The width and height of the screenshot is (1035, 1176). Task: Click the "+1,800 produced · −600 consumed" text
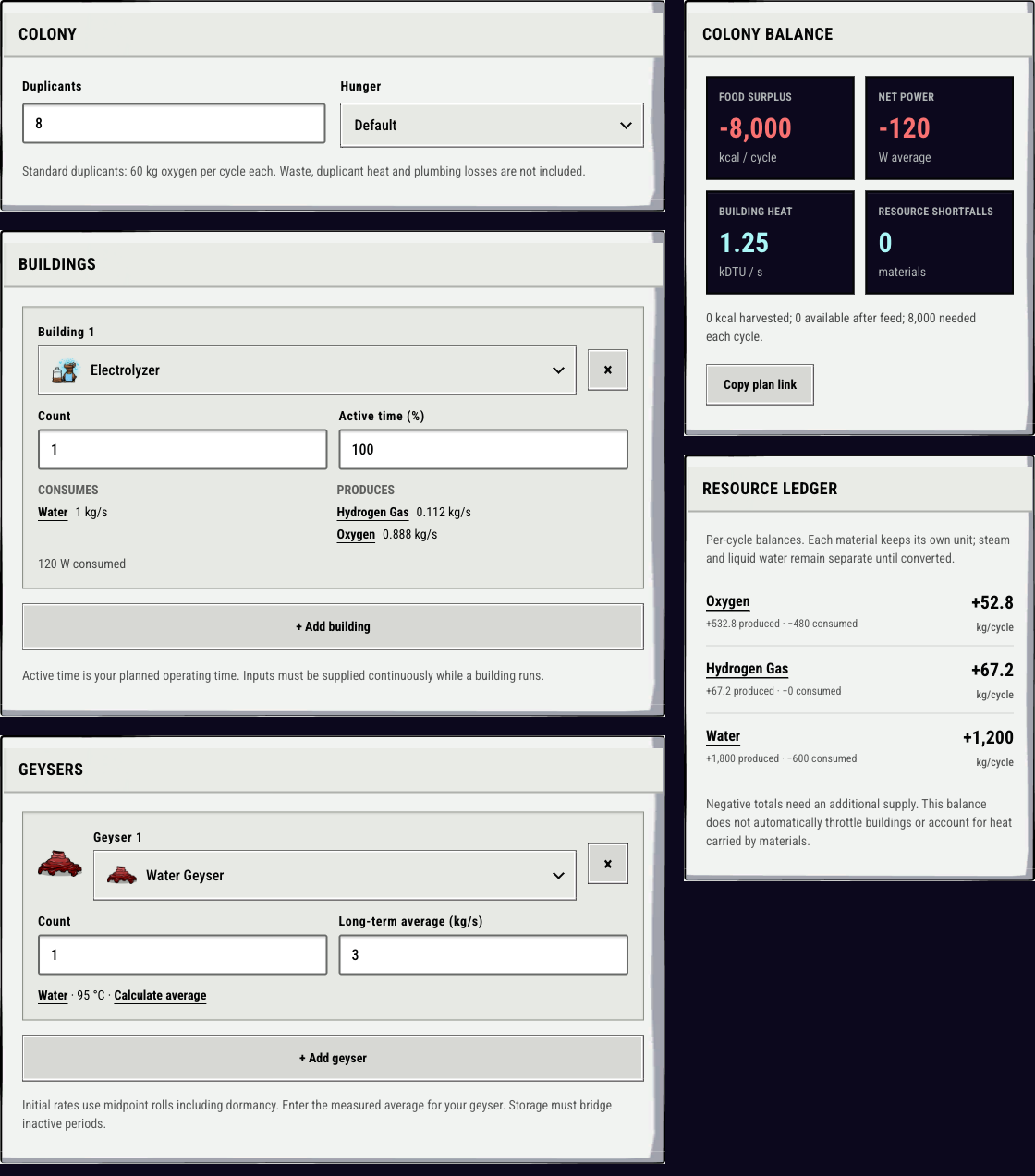point(781,758)
